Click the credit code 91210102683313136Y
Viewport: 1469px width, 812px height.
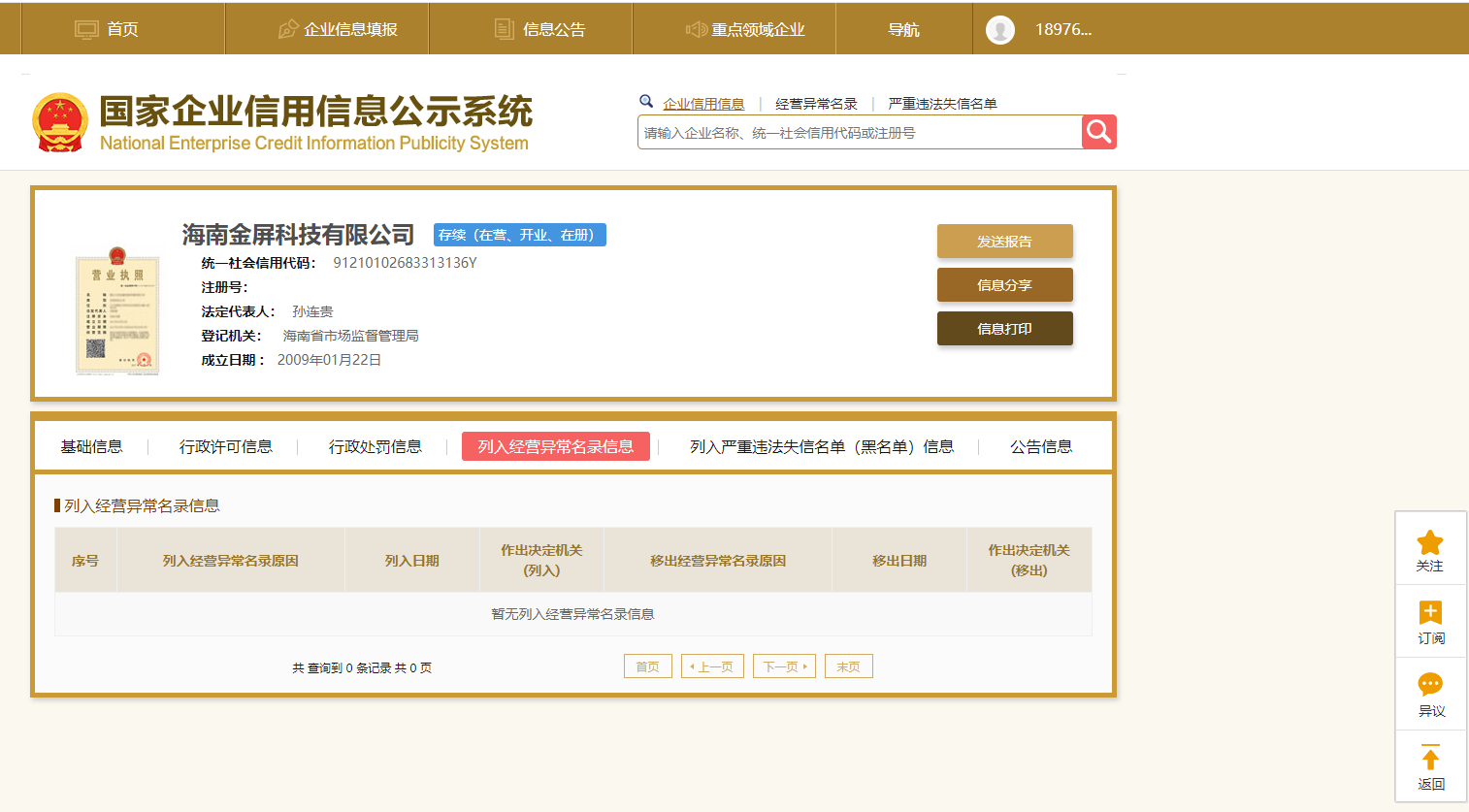(405, 263)
